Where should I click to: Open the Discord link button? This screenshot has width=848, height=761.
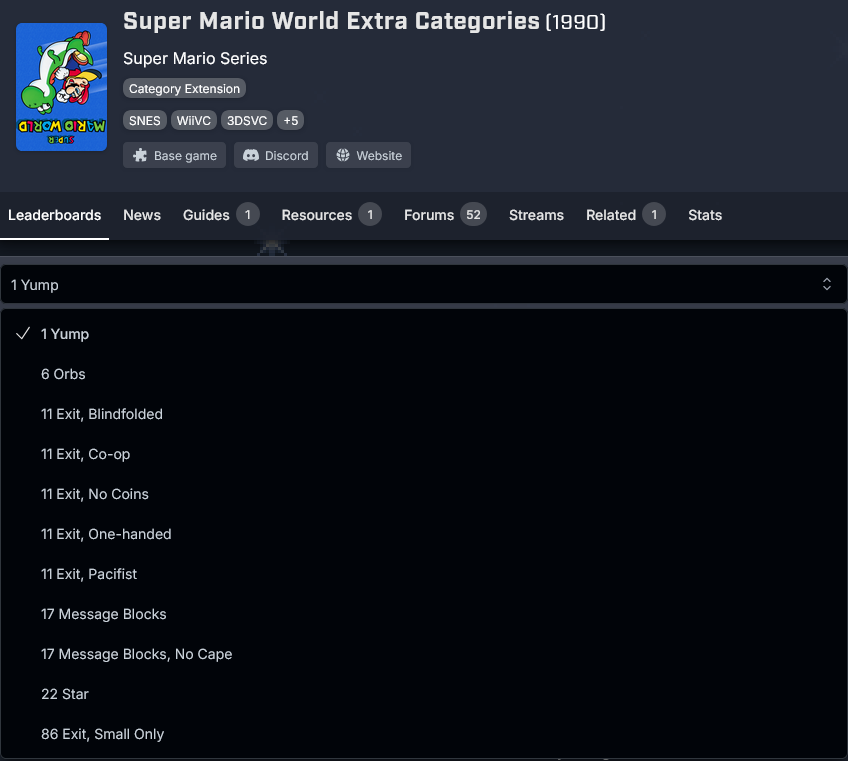tap(276, 155)
